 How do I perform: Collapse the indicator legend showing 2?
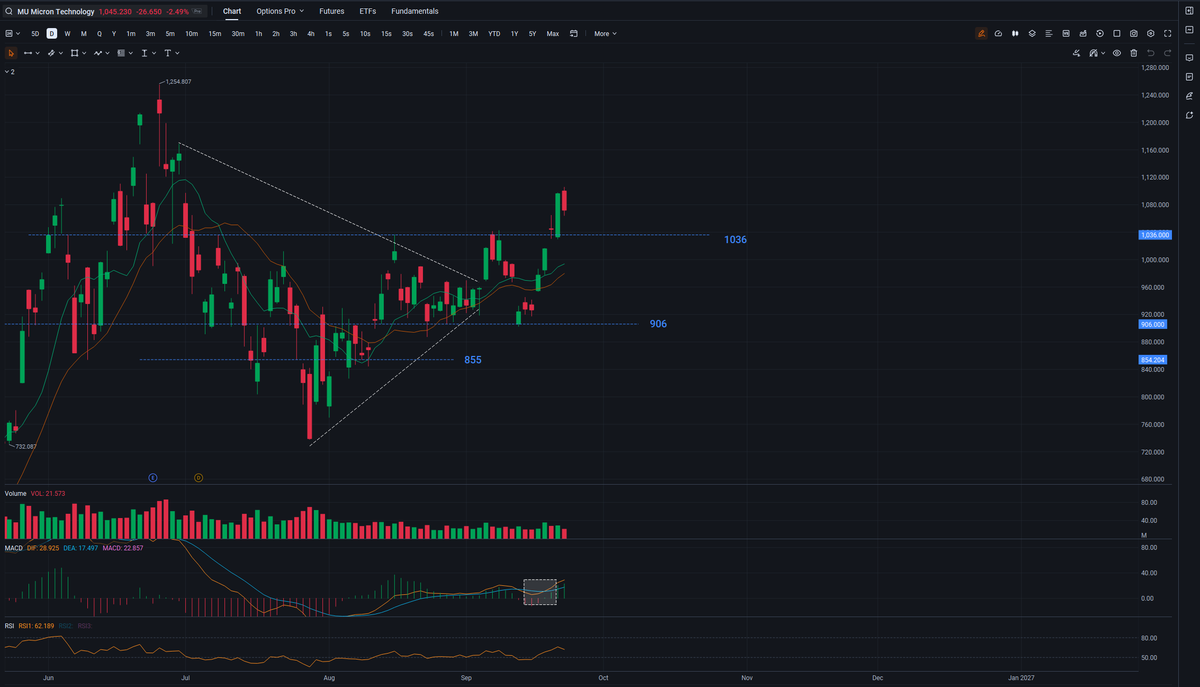click(x=9, y=72)
